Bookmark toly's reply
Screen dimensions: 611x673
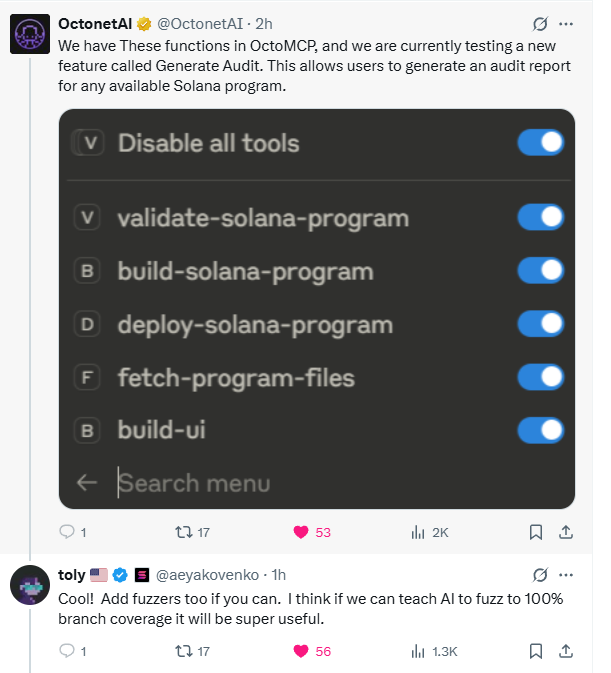tap(535, 651)
